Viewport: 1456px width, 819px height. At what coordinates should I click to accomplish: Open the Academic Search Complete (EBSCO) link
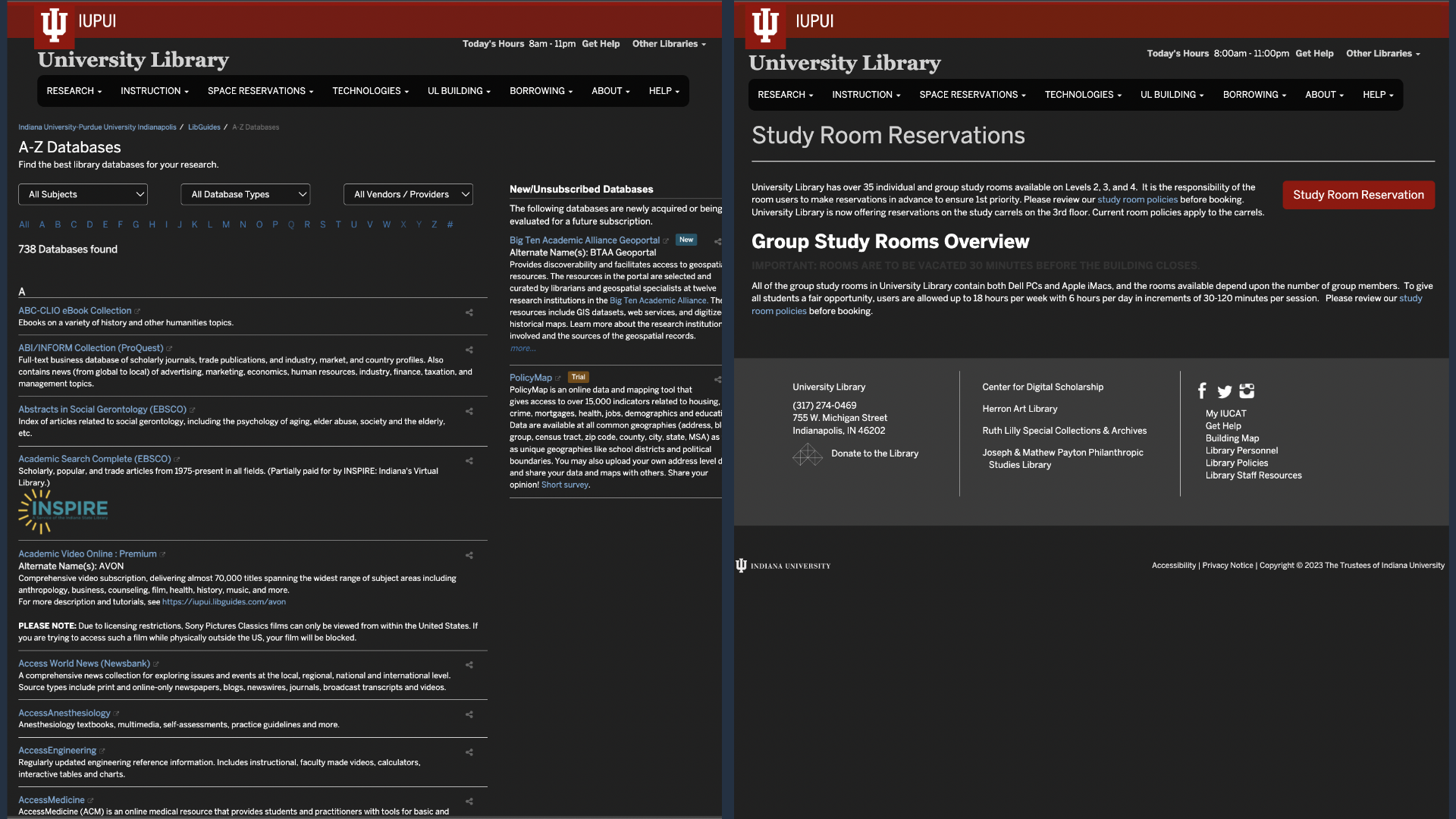click(x=94, y=460)
